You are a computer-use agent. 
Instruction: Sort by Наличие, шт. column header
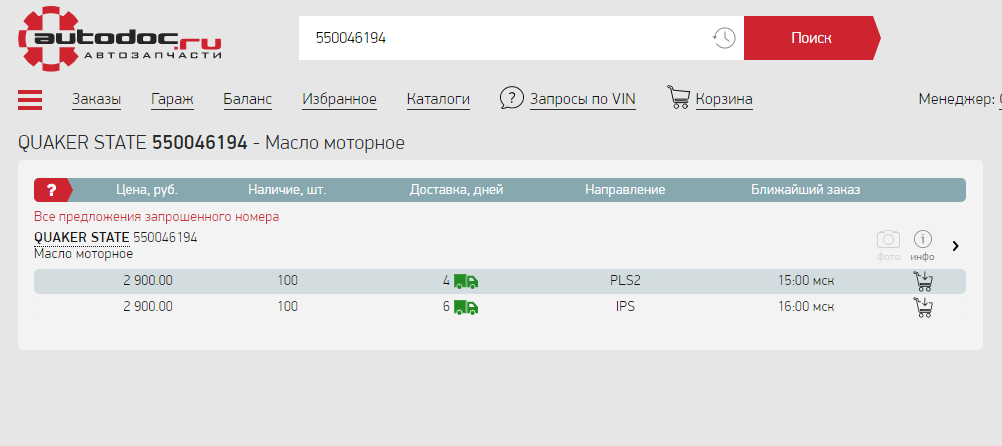(x=288, y=190)
